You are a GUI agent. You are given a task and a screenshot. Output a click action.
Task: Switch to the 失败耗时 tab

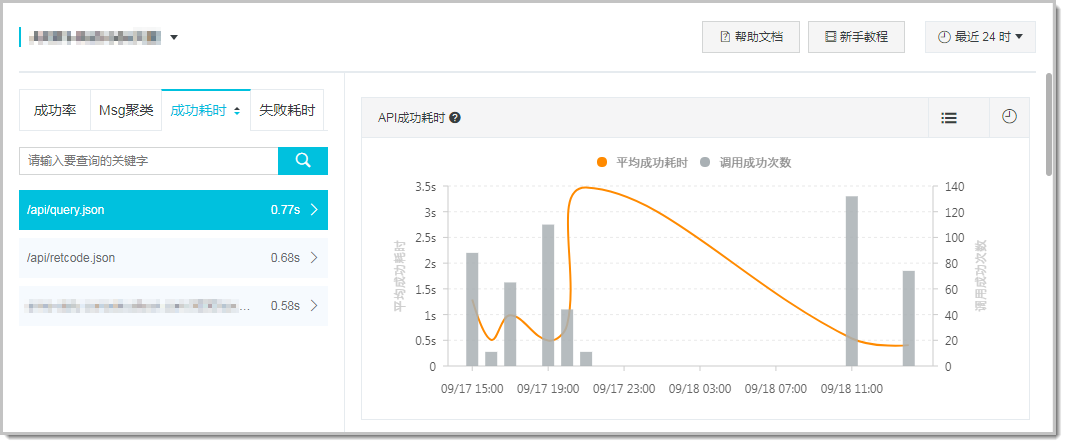tap(287, 110)
